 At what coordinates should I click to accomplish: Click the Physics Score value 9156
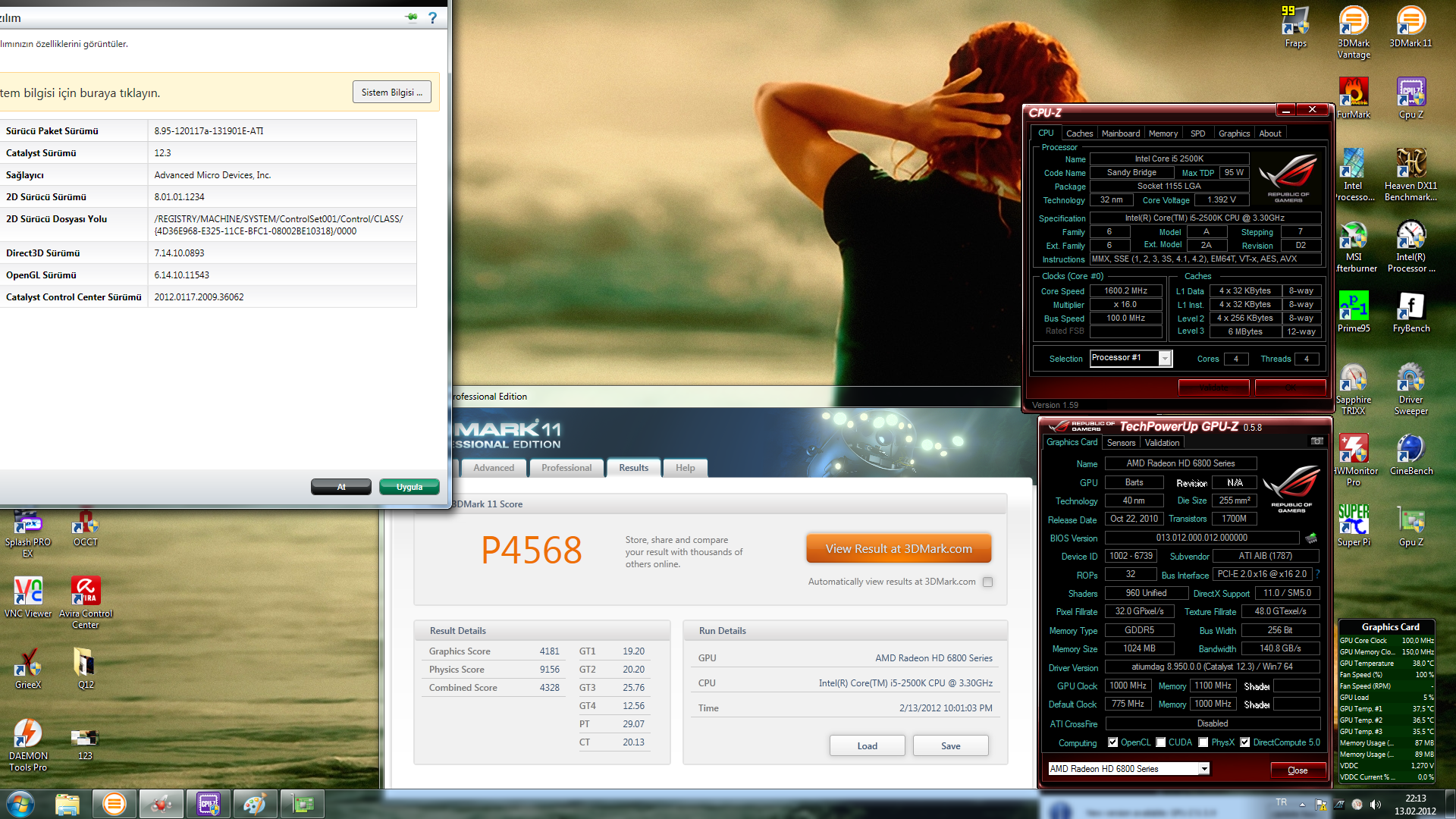click(x=549, y=670)
